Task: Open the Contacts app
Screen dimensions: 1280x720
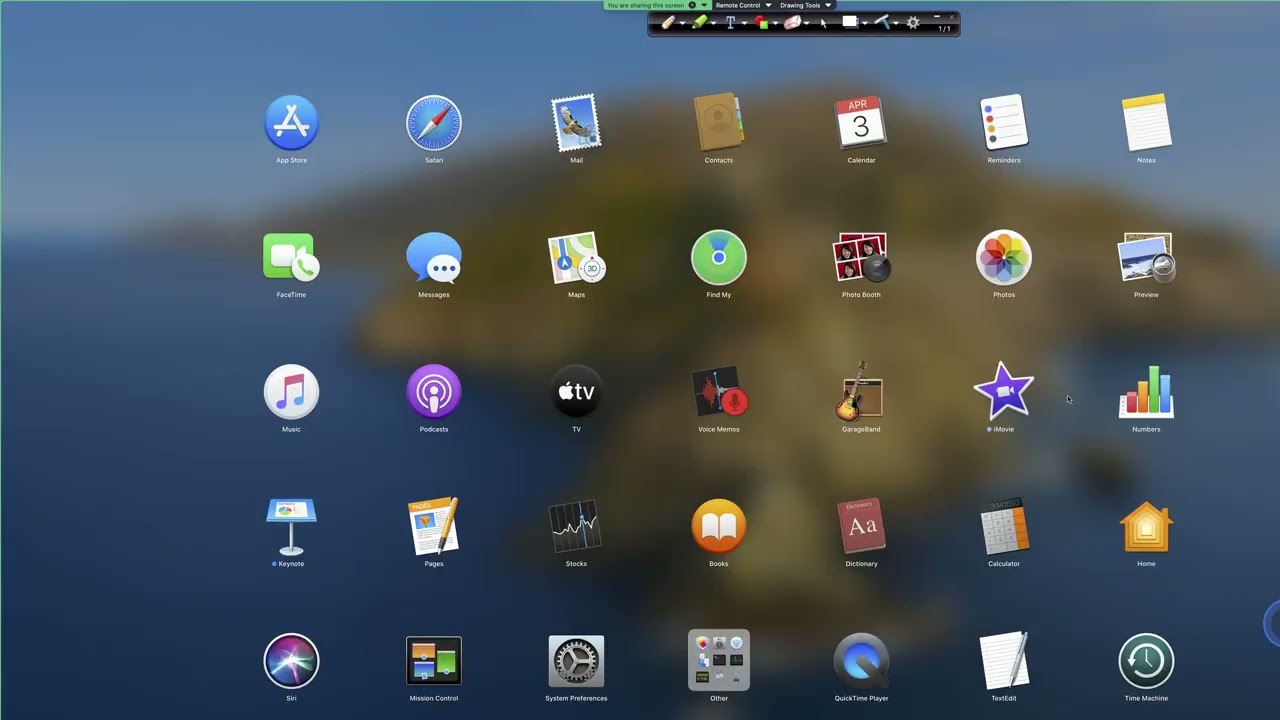Action: coord(719,122)
